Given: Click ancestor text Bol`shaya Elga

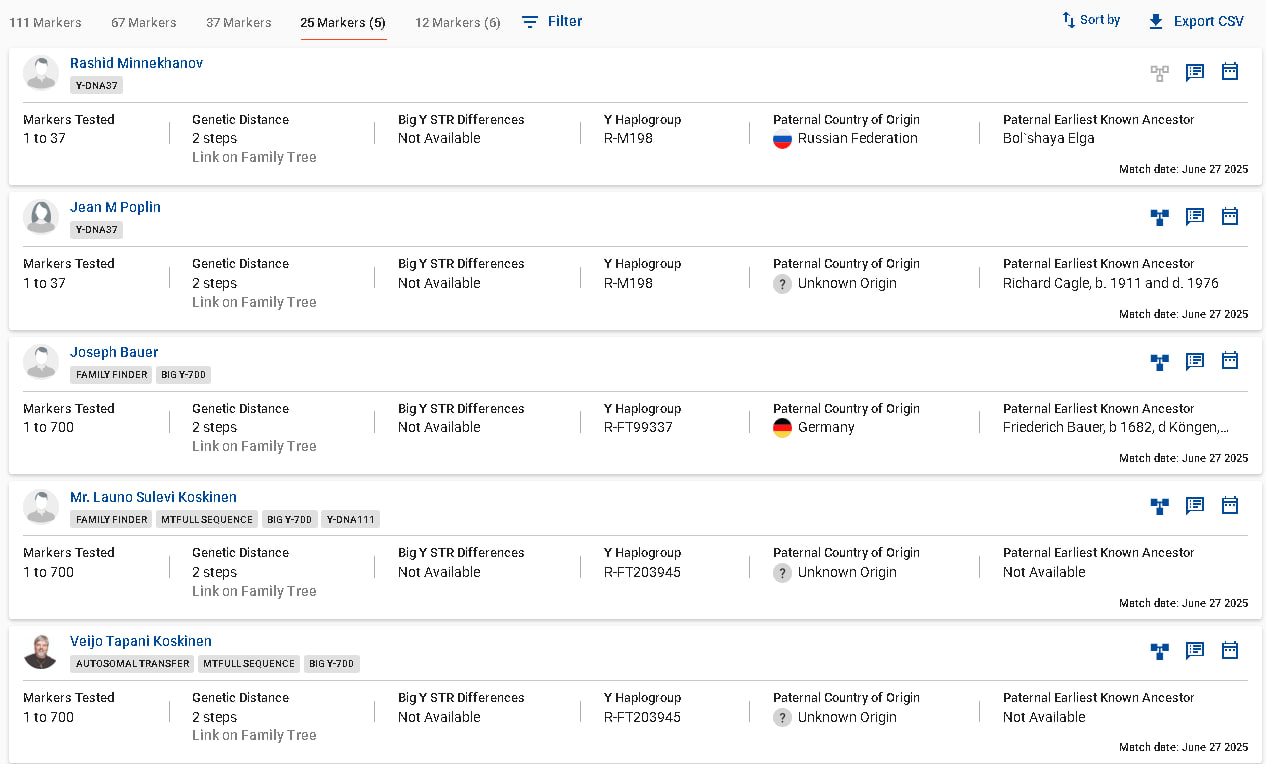Looking at the screenshot, I should coord(1049,138).
